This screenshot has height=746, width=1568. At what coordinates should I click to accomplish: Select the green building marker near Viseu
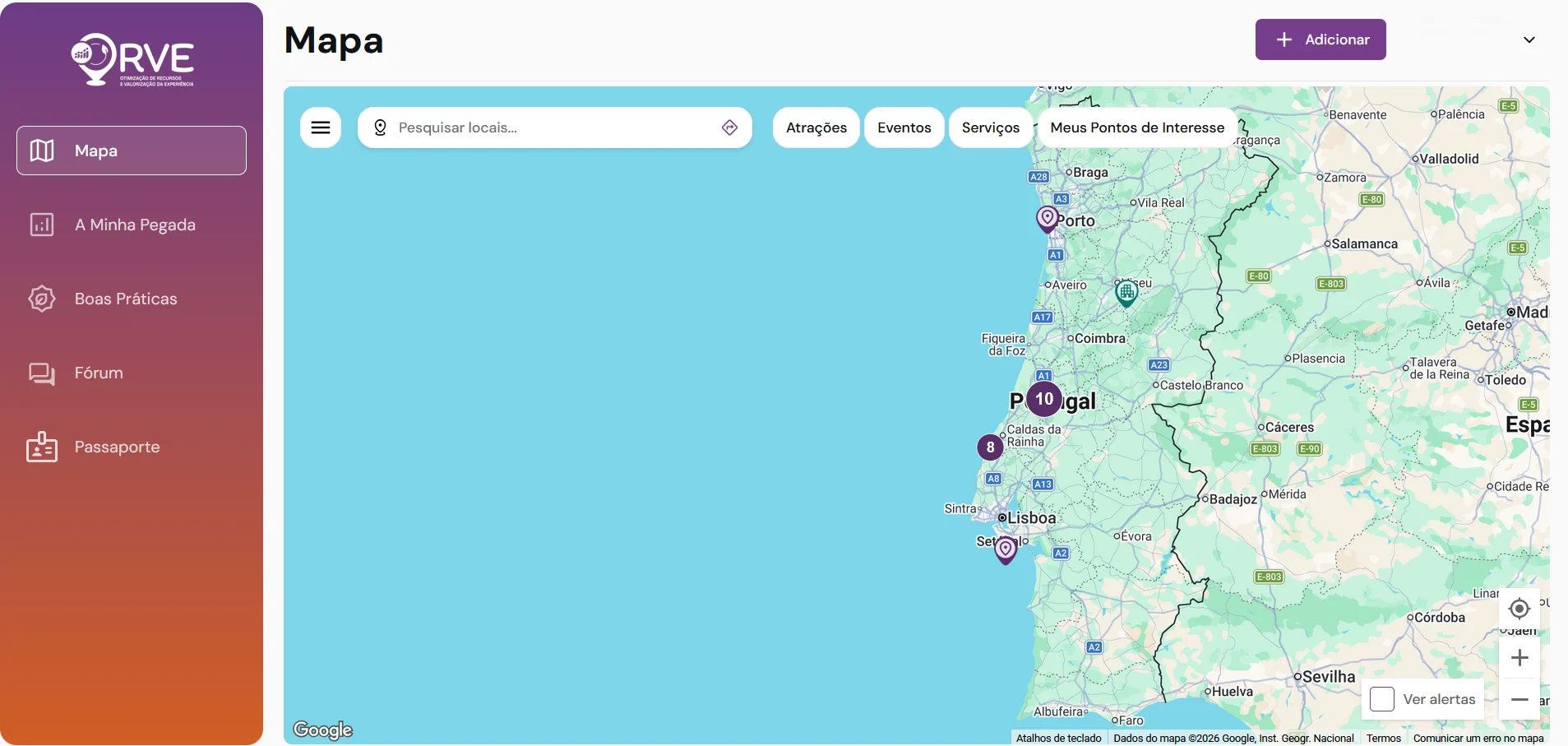1126,292
